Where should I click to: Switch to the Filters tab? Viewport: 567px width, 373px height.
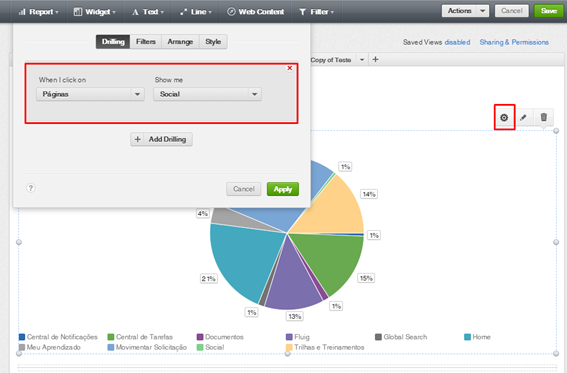tap(146, 42)
